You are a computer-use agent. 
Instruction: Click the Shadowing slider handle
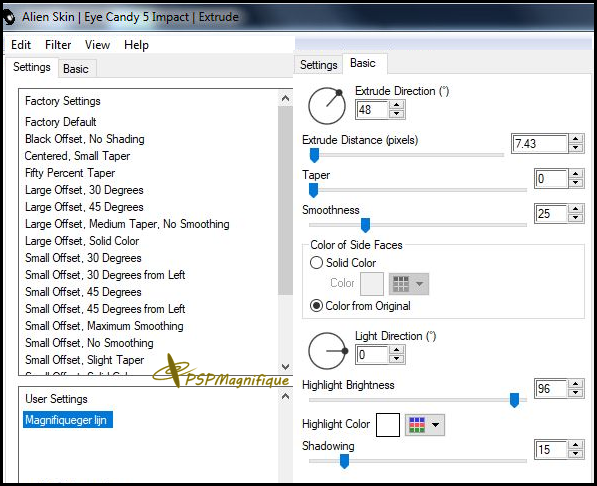[344, 461]
